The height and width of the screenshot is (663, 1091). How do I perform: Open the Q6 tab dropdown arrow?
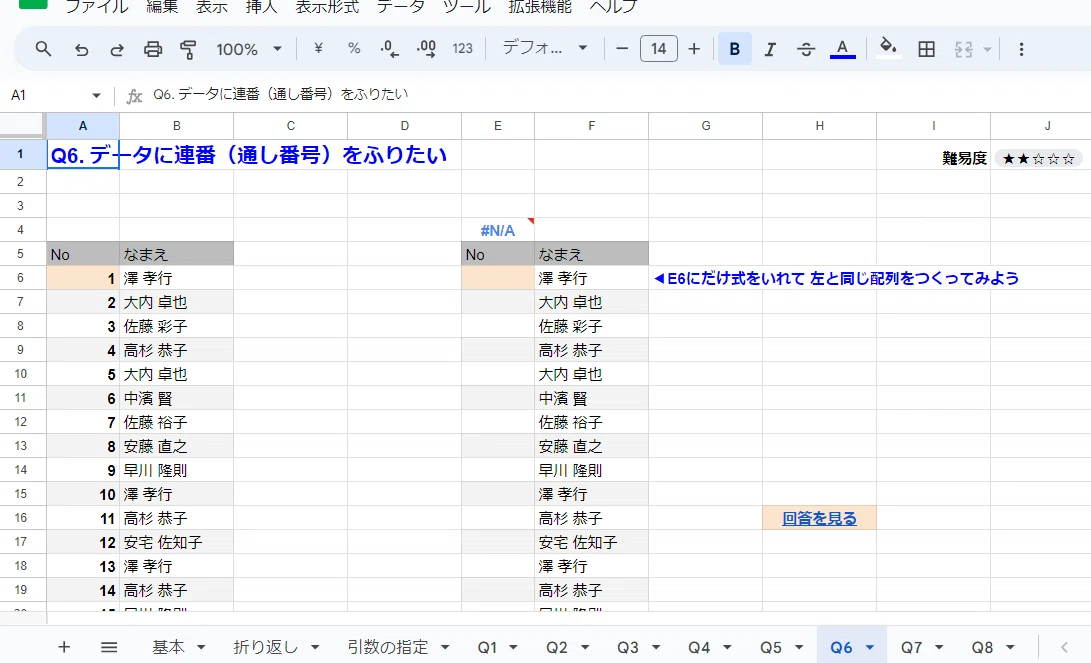coord(870,647)
